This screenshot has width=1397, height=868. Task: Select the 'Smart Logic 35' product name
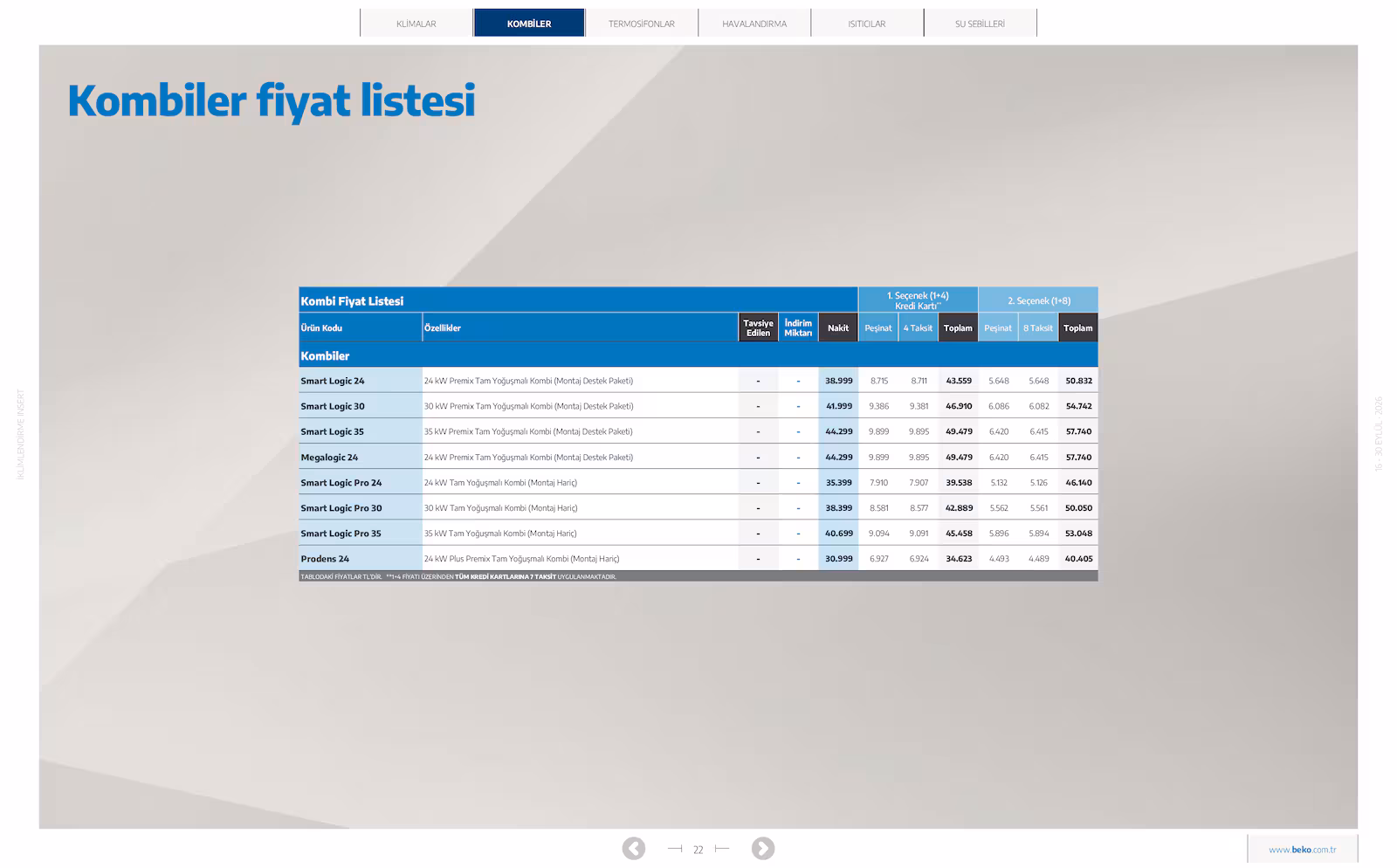pyautogui.click(x=333, y=431)
